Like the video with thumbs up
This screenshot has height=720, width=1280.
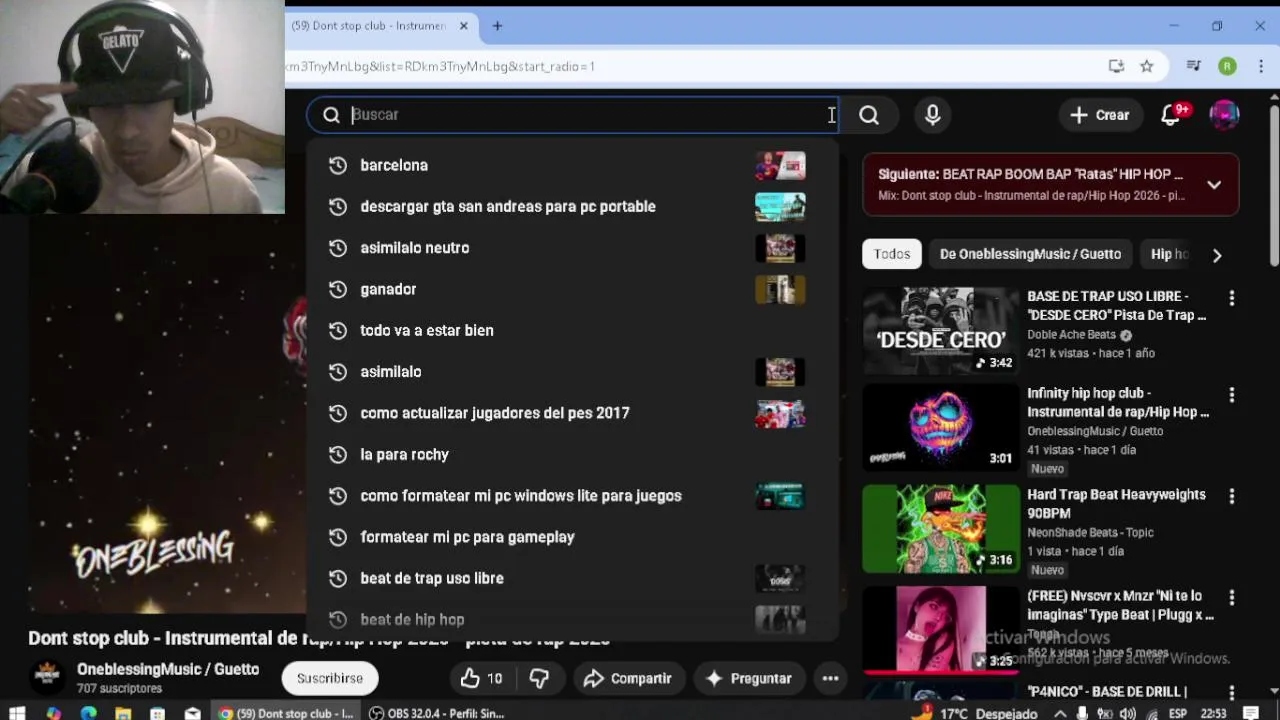[x=481, y=678]
